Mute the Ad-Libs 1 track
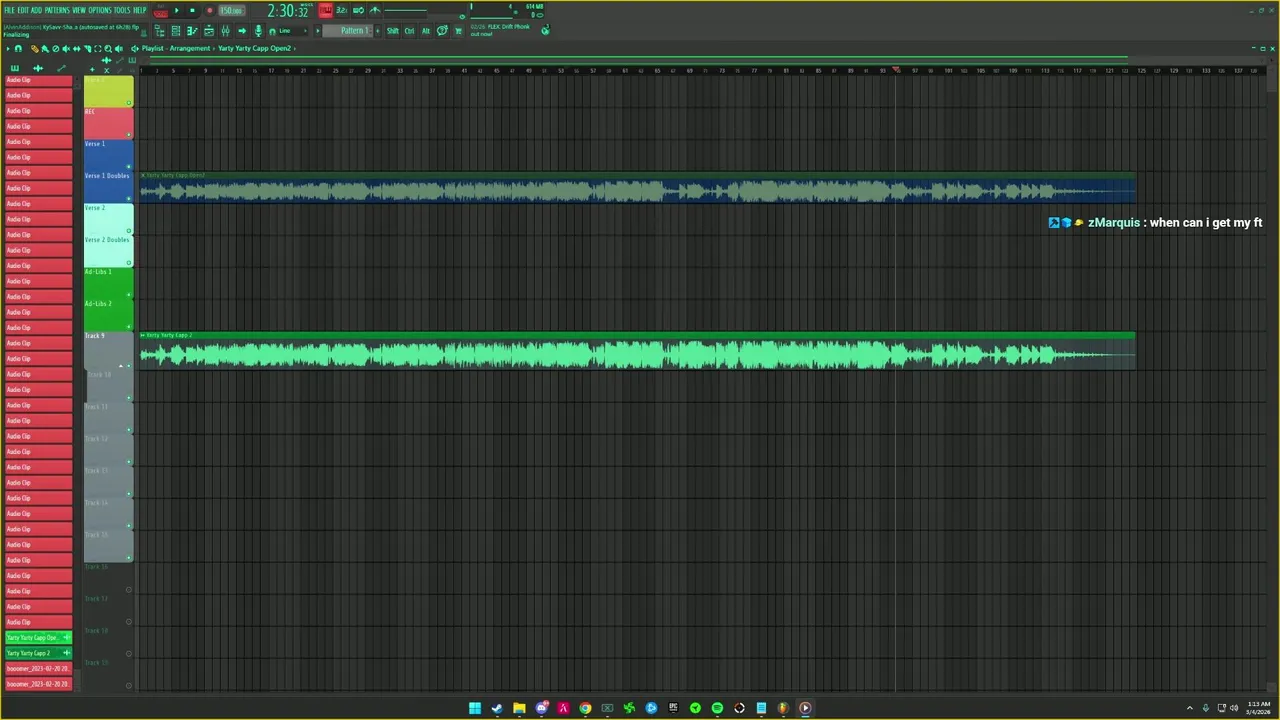This screenshot has width=1280, height=720. pos(128,294)
